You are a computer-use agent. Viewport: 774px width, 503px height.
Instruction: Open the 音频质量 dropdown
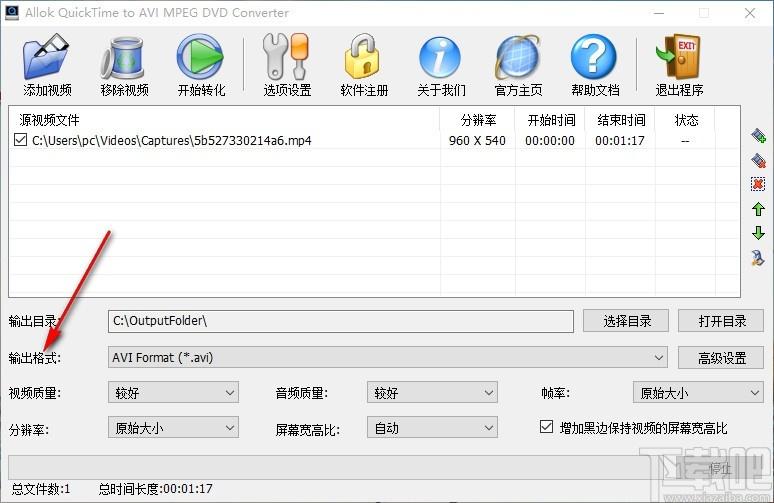click(x=432, y=392)
